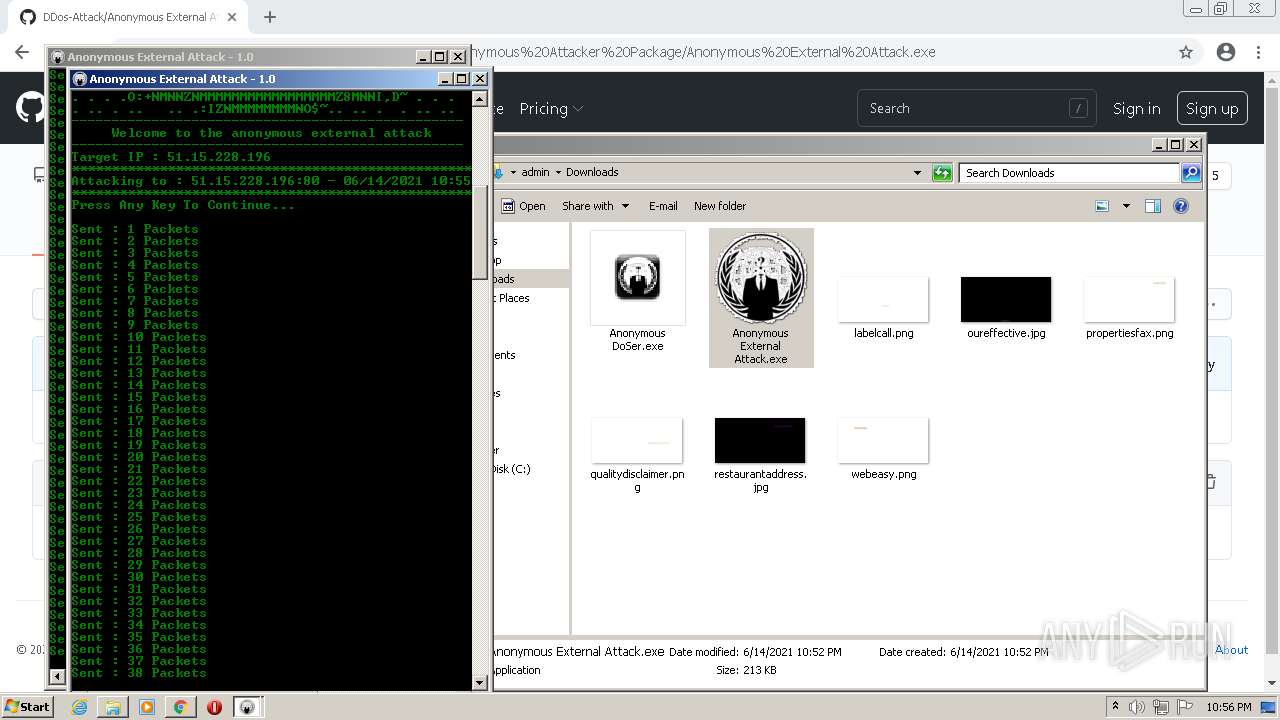Change view using the views icon
Viewport: 1280px width, 720px height.
pyautogui.click(x=1102, y=206)
